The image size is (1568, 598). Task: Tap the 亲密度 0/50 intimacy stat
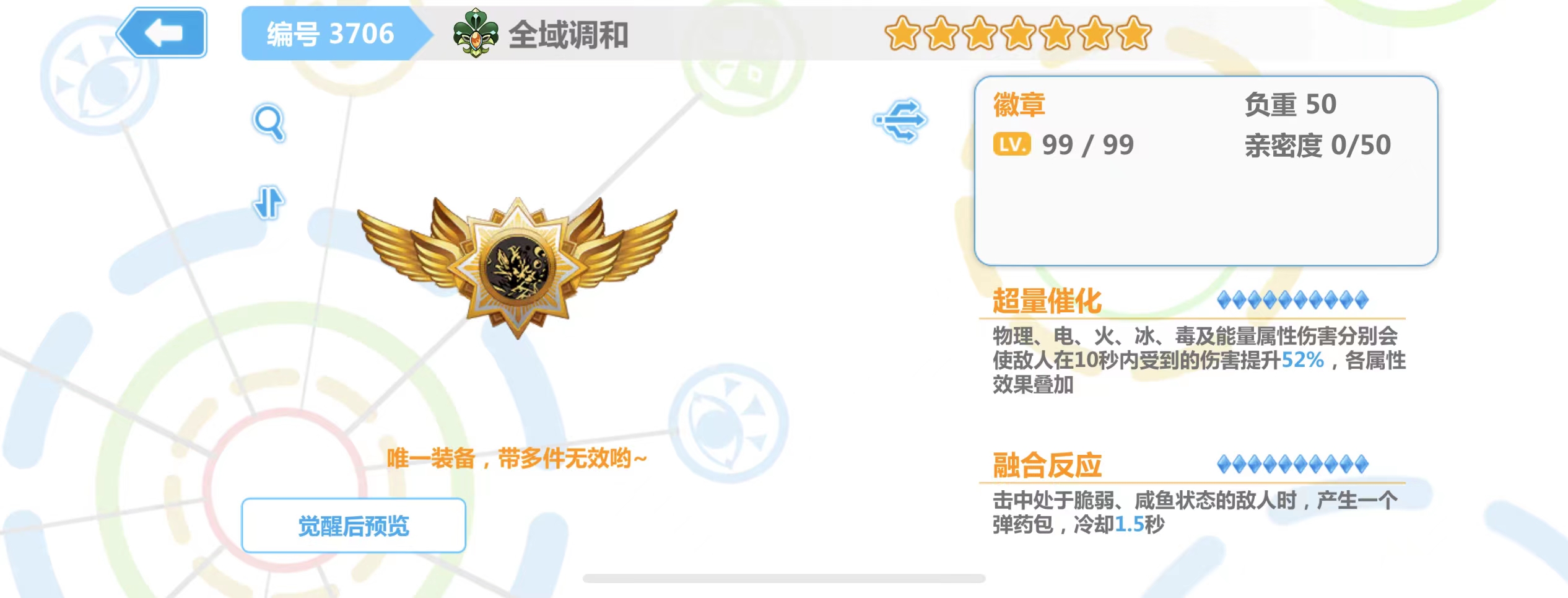point(1318,146)
